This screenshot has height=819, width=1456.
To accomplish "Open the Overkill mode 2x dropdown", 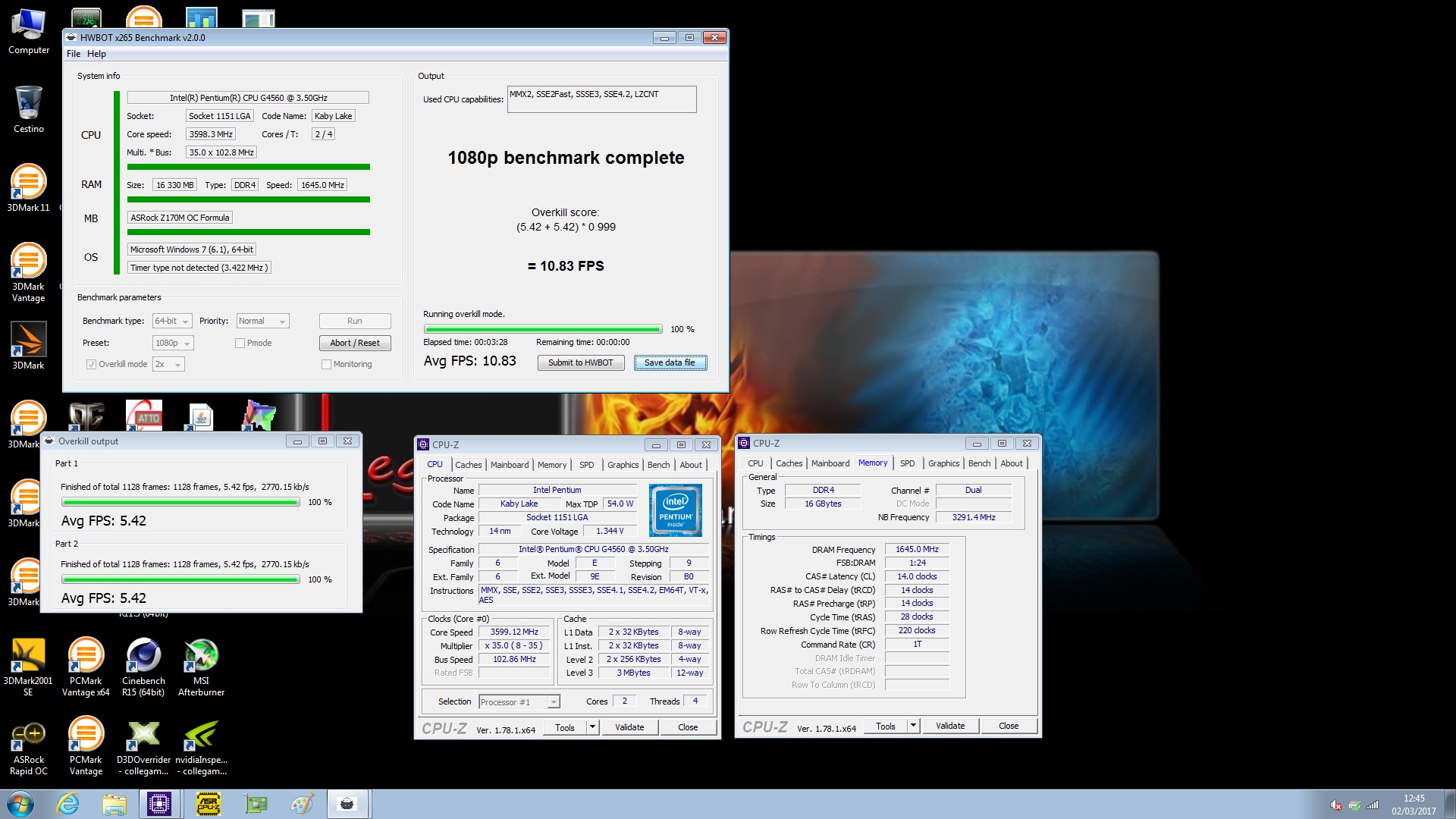I will click(x=168, y=364).
